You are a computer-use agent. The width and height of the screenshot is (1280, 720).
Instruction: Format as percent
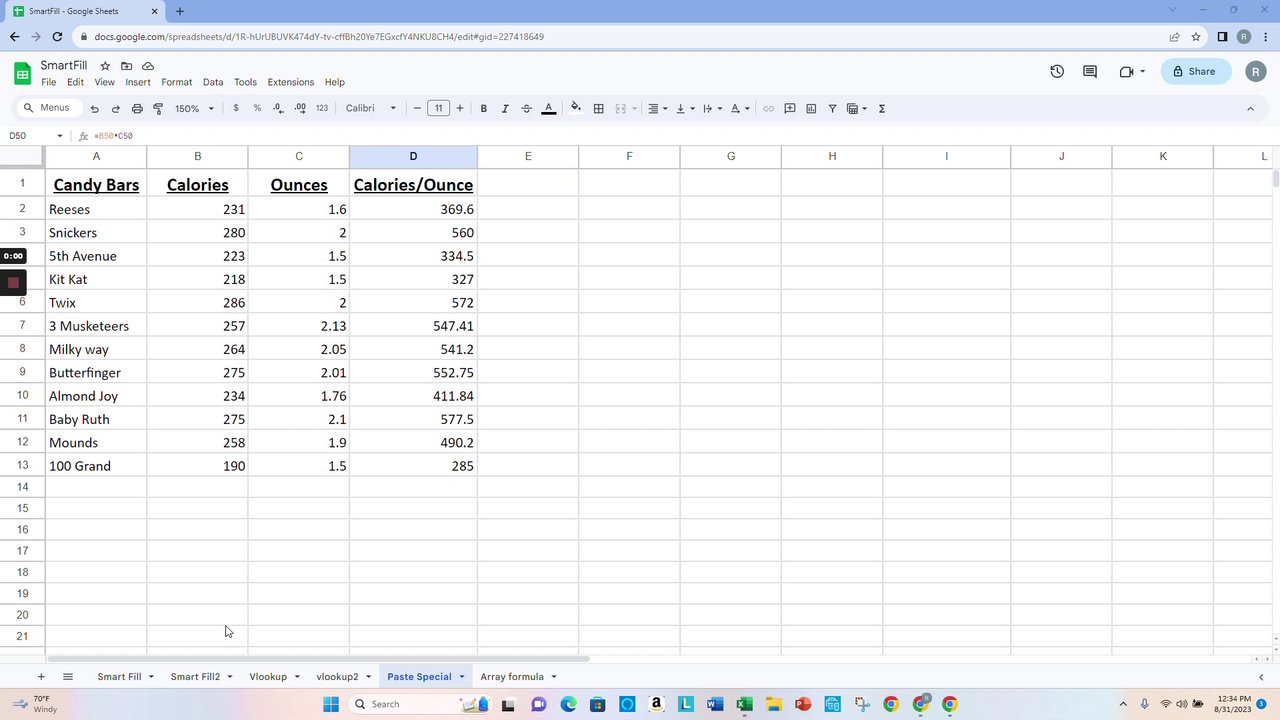(257, 108)
